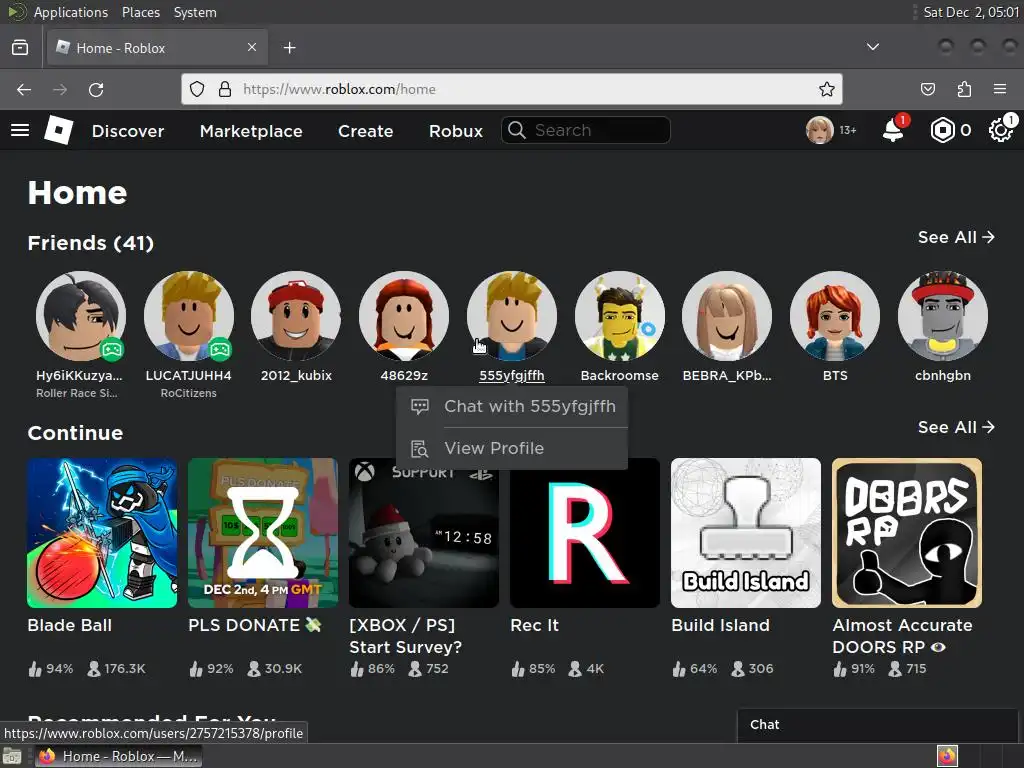Open Firefox View icon at tab bar
Viewport: 1024px width, 768px height.
pos(20,48)
